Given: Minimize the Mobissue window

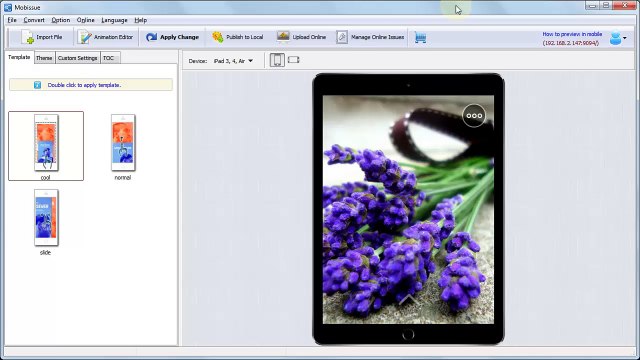Looking at the screenshot, I should click(x=593, y=5).
